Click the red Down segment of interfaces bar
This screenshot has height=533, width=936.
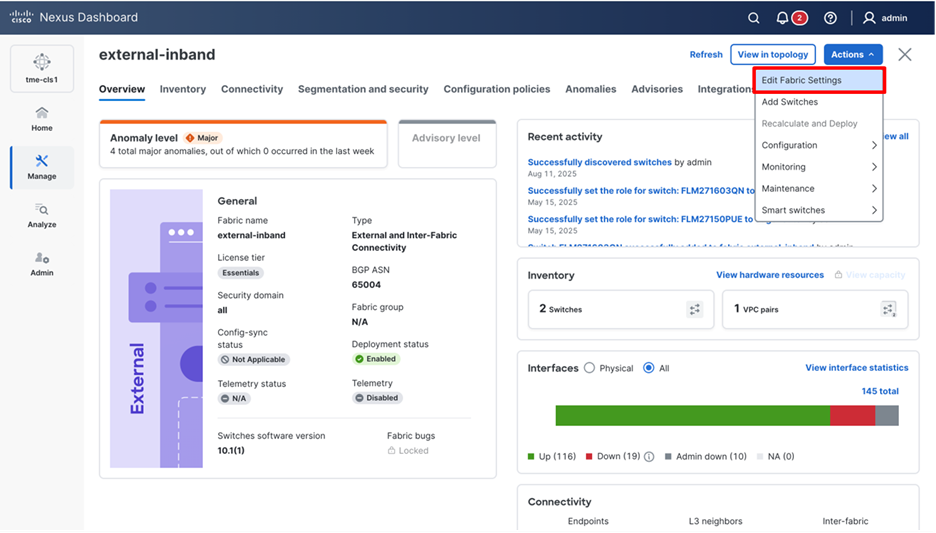point(852,415)
